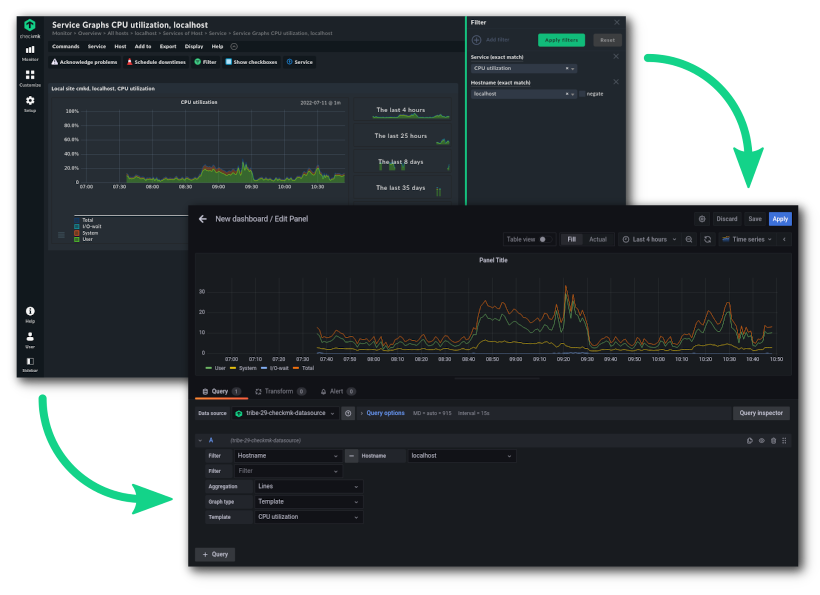Open the Export menu
Screen dimensions: 820x595
pos(168,46)
